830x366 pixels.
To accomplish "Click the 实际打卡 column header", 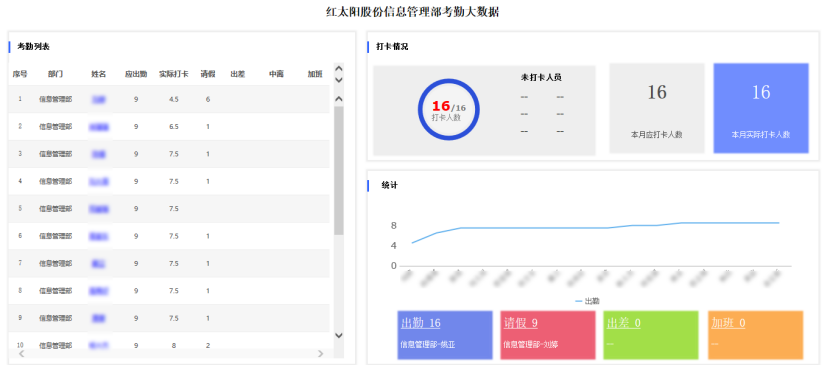I will (174, 74).
